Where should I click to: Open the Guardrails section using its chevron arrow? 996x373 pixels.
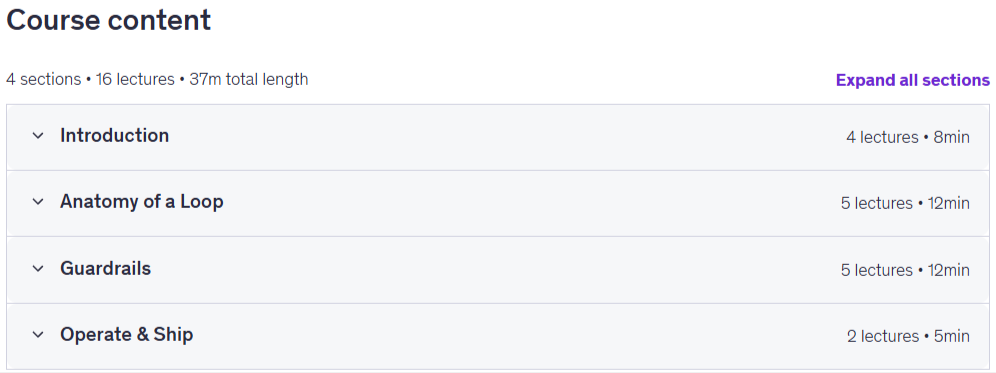click(38, 269)
